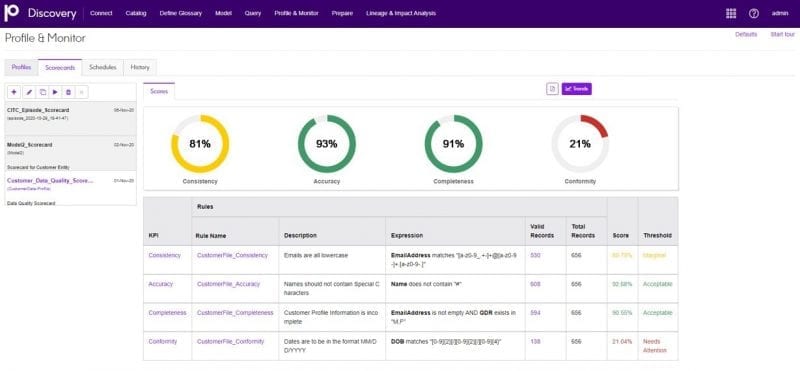Delete scorecard with trash icon
The image size is (800, 371).
click(x=68, y=92)
